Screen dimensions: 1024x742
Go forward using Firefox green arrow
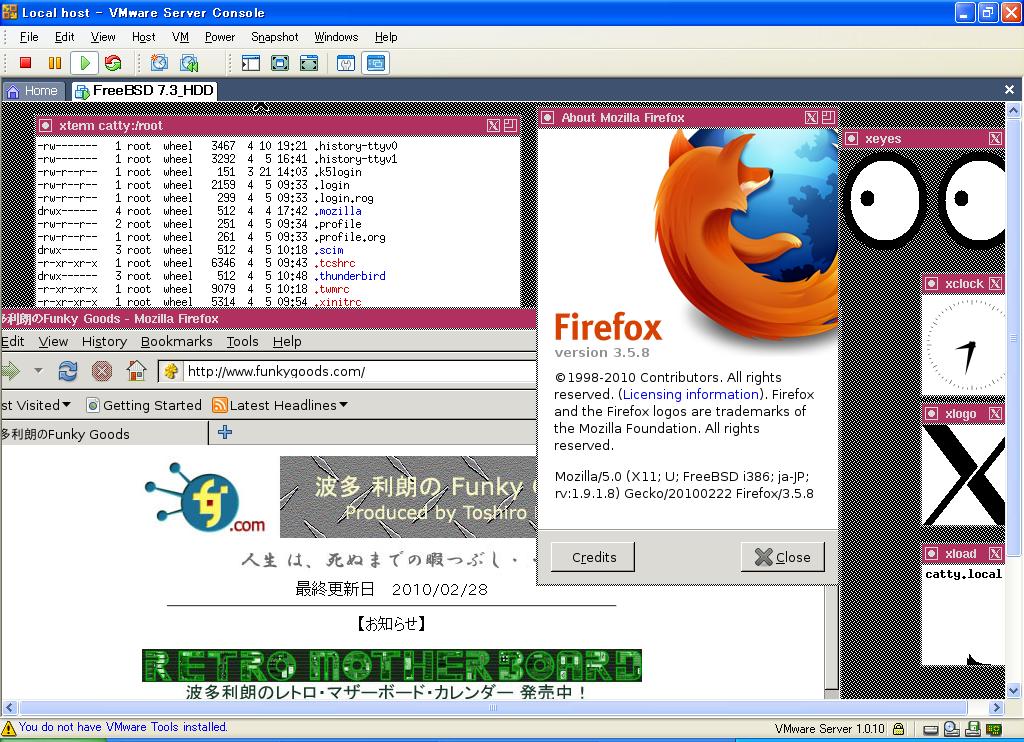(10, 371)
